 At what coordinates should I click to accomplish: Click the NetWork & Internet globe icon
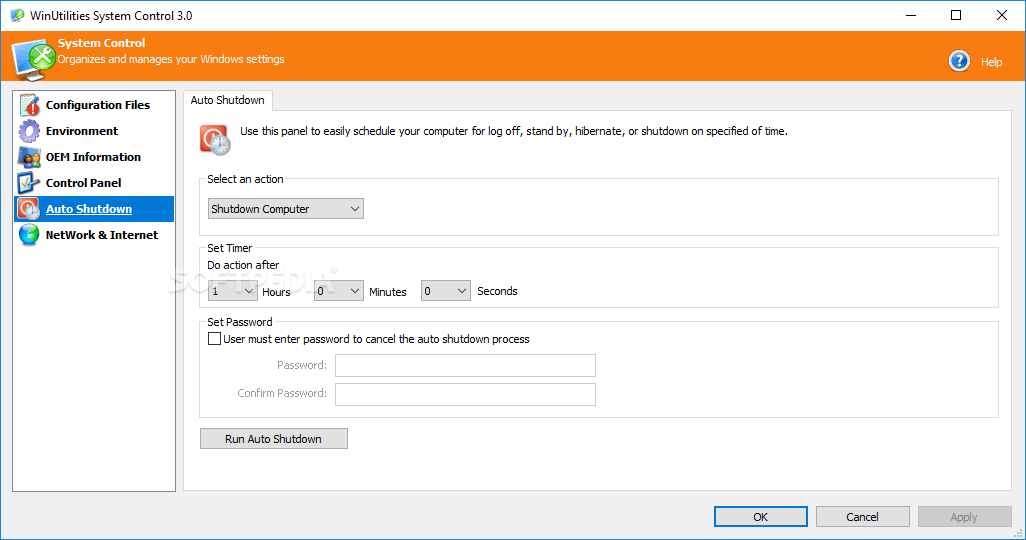pos(29,235)
